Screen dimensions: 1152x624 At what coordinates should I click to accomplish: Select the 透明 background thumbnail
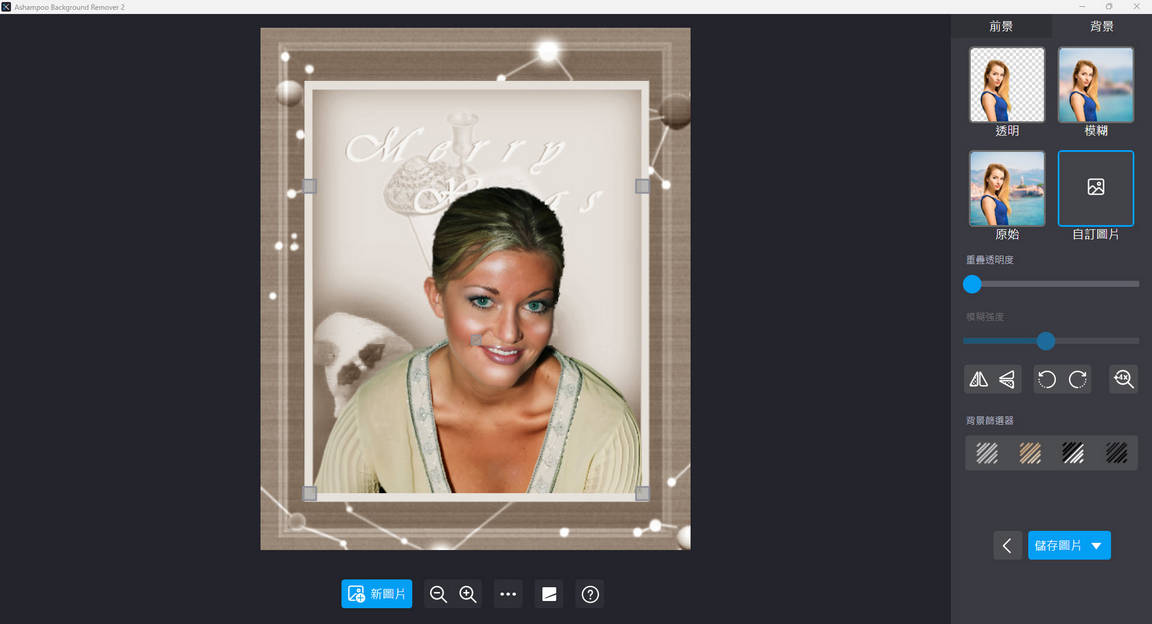coord(1007,85)
